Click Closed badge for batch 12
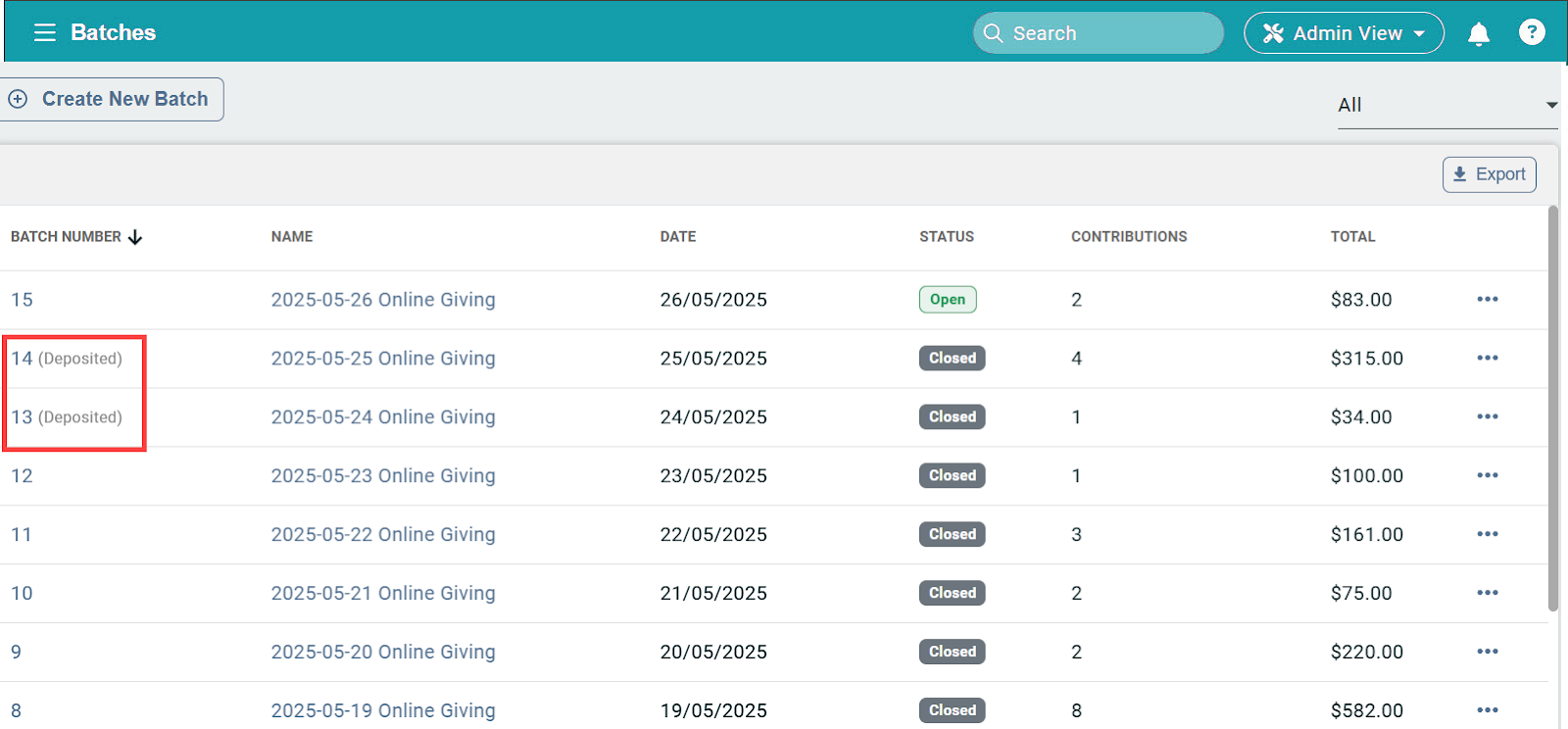 (x=953, y=475)
